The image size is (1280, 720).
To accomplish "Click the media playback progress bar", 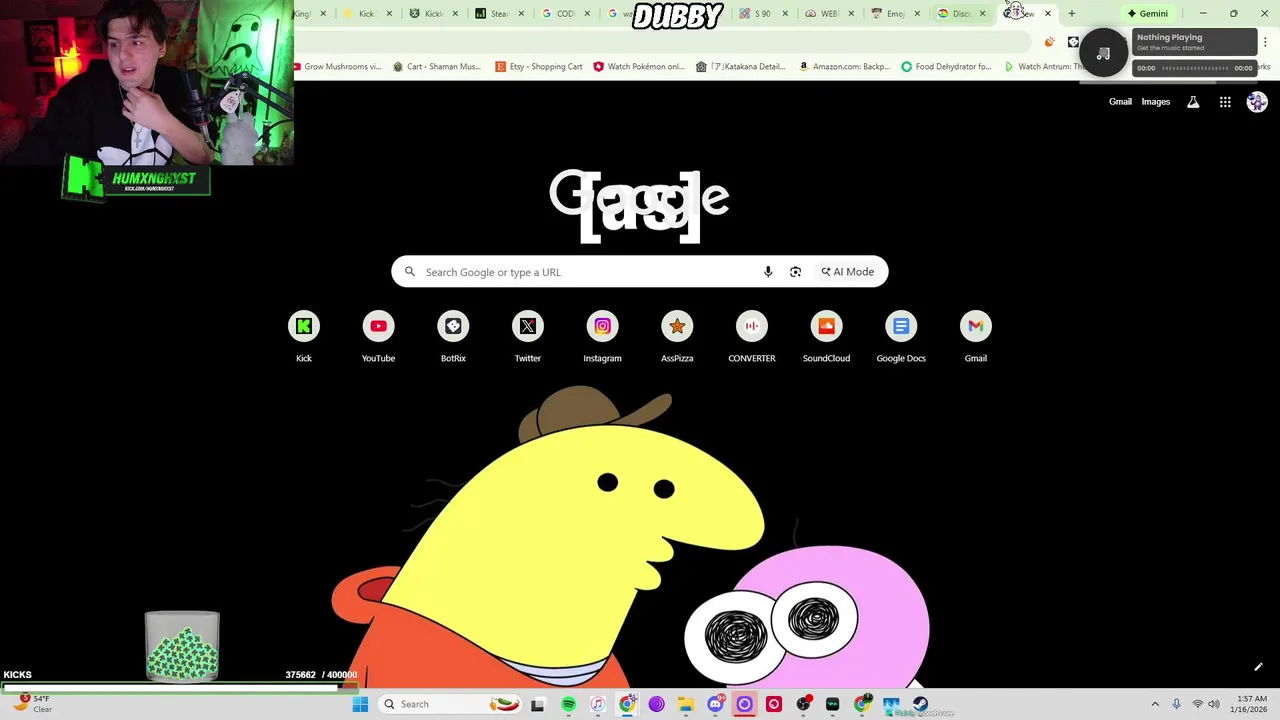I will pyautogui.click(x=1194, y=68).
